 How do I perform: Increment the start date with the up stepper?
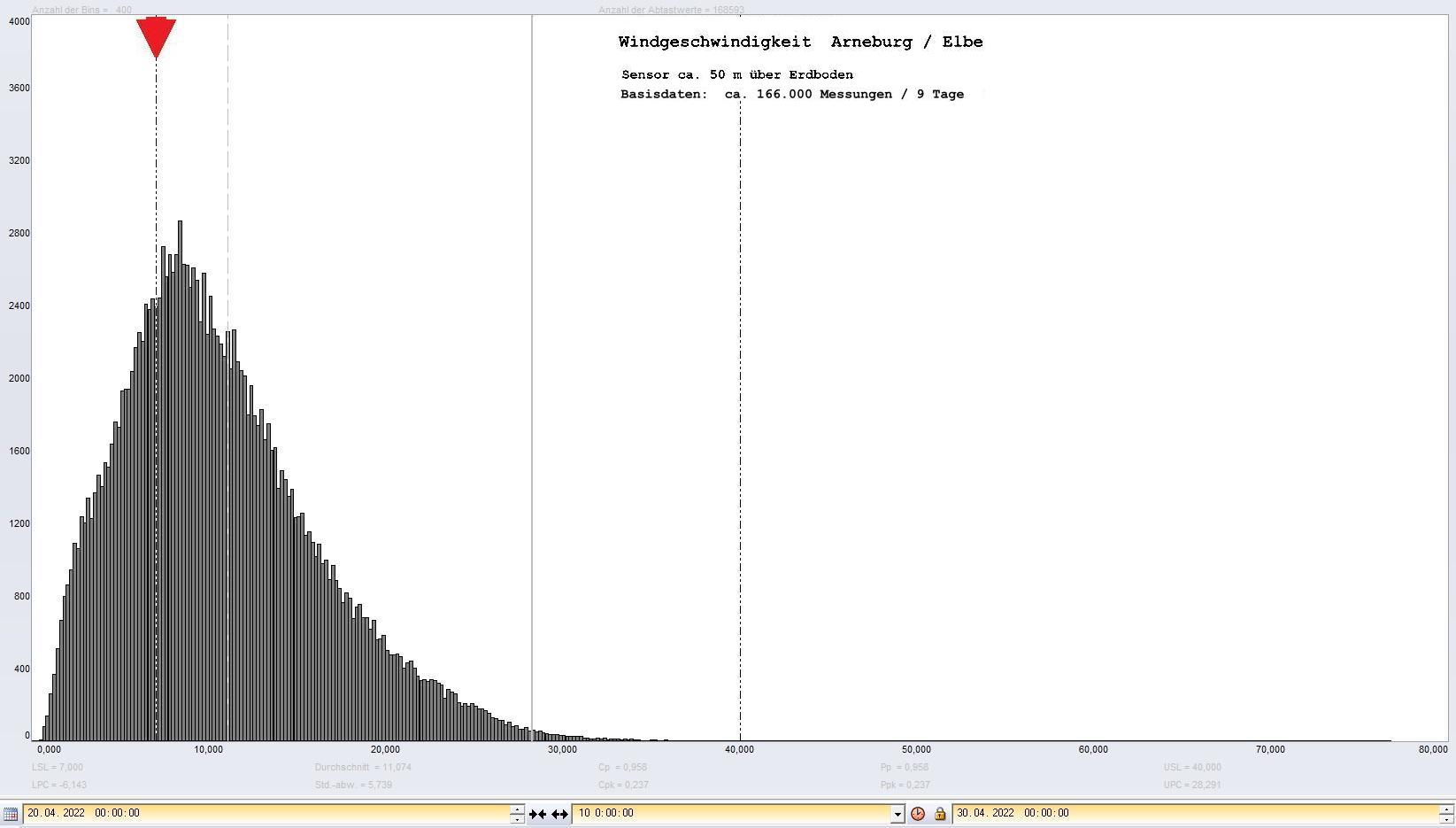tap(517, 809)
